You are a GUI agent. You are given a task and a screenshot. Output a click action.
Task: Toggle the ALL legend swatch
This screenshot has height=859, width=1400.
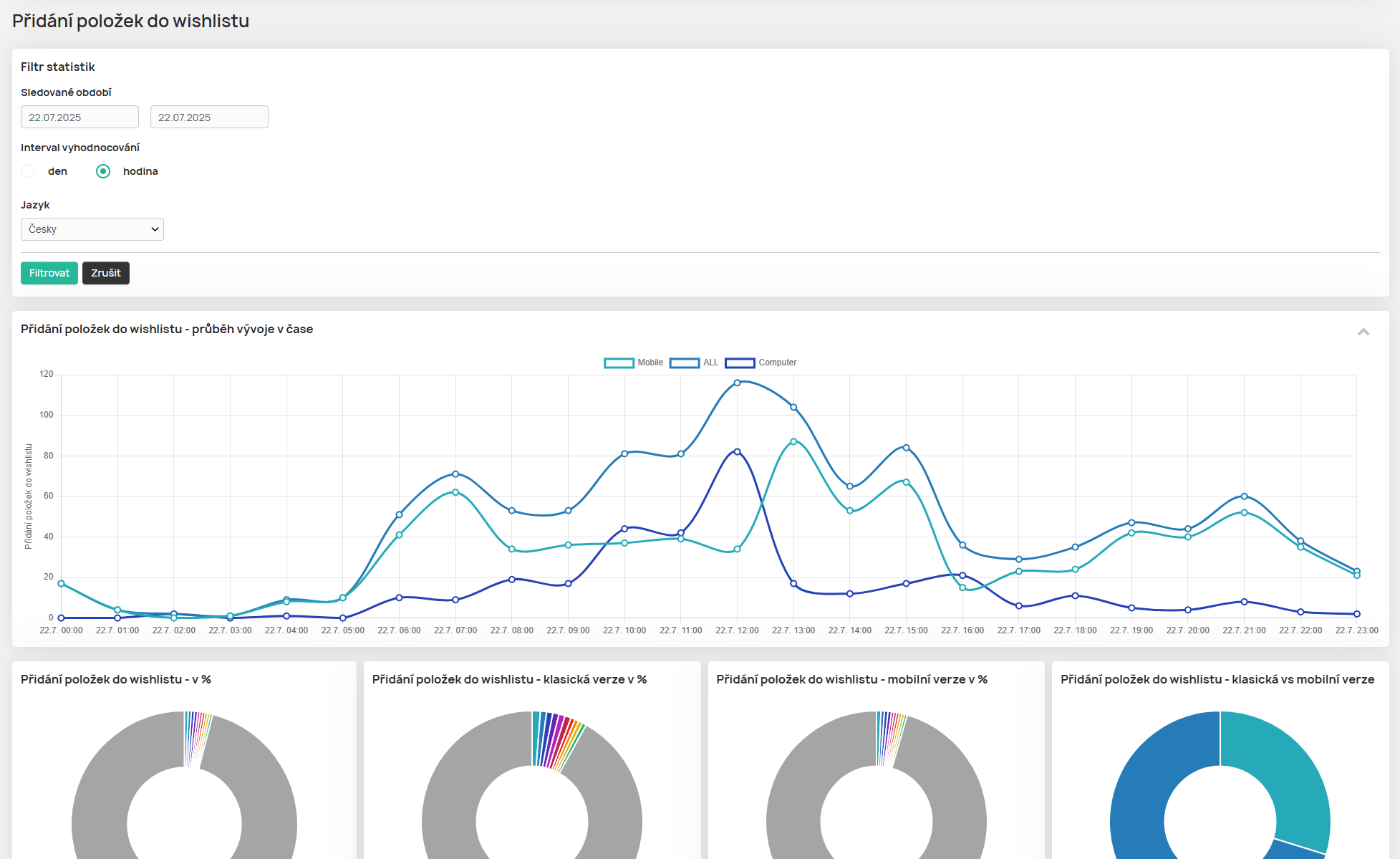(684, 363)
